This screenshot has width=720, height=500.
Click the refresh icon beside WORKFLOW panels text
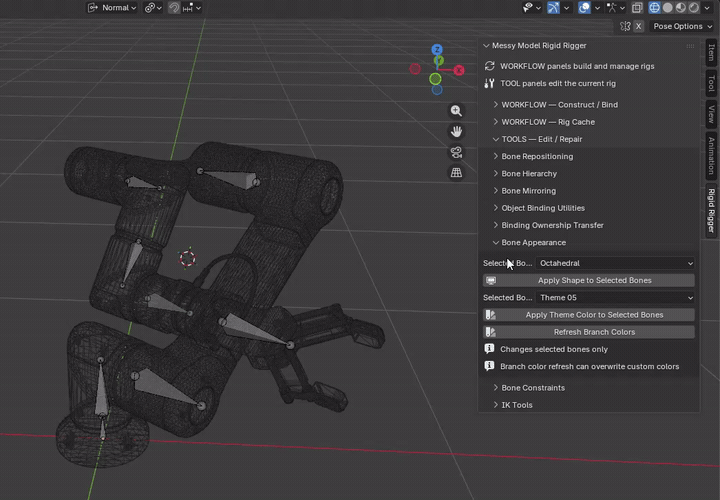[x=489, y=66]
